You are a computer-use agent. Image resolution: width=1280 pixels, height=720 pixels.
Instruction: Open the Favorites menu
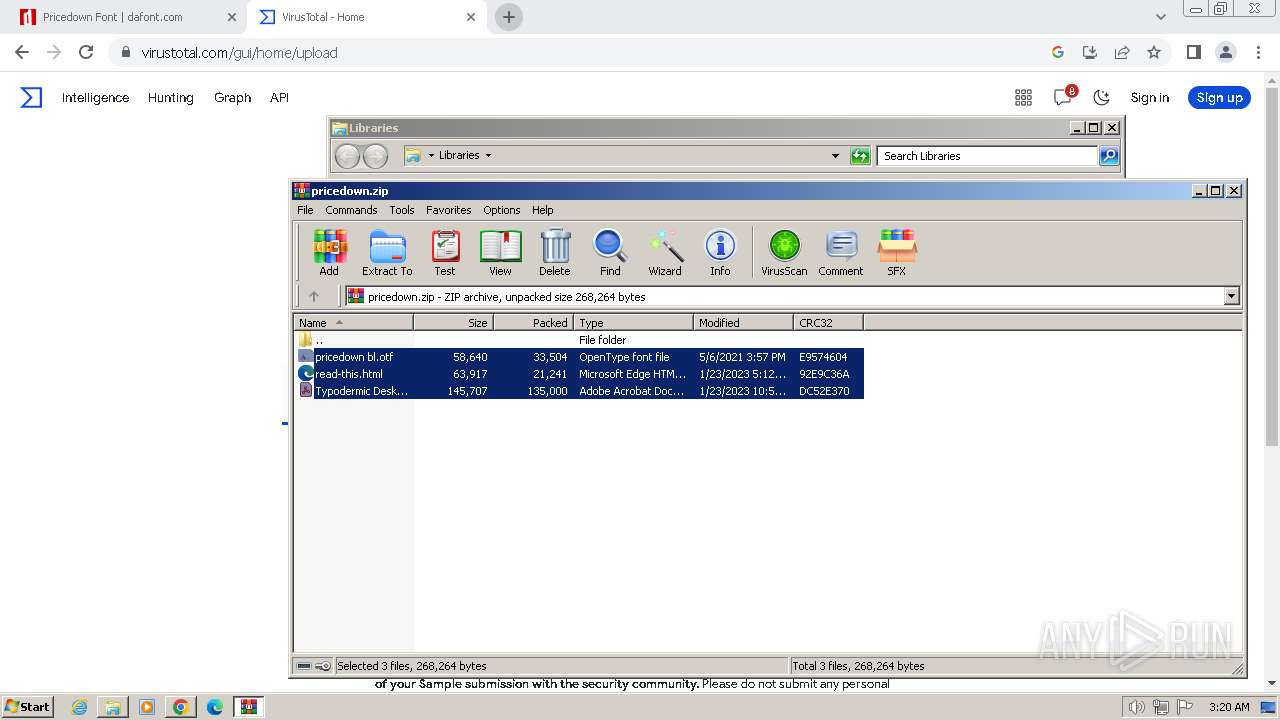(449, 210)
